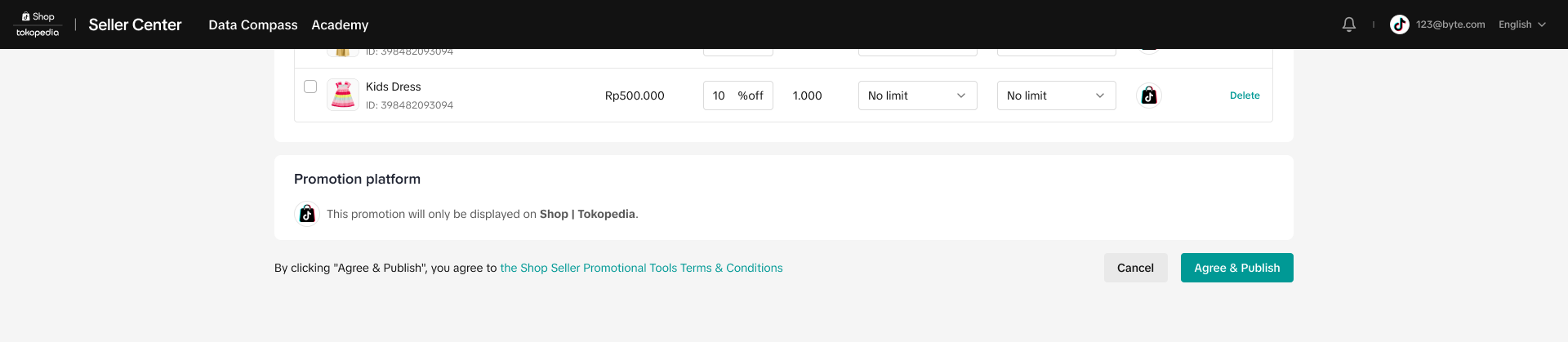Click the Seller Center title
Screen dimensions: 1568x342
[135, 24]
